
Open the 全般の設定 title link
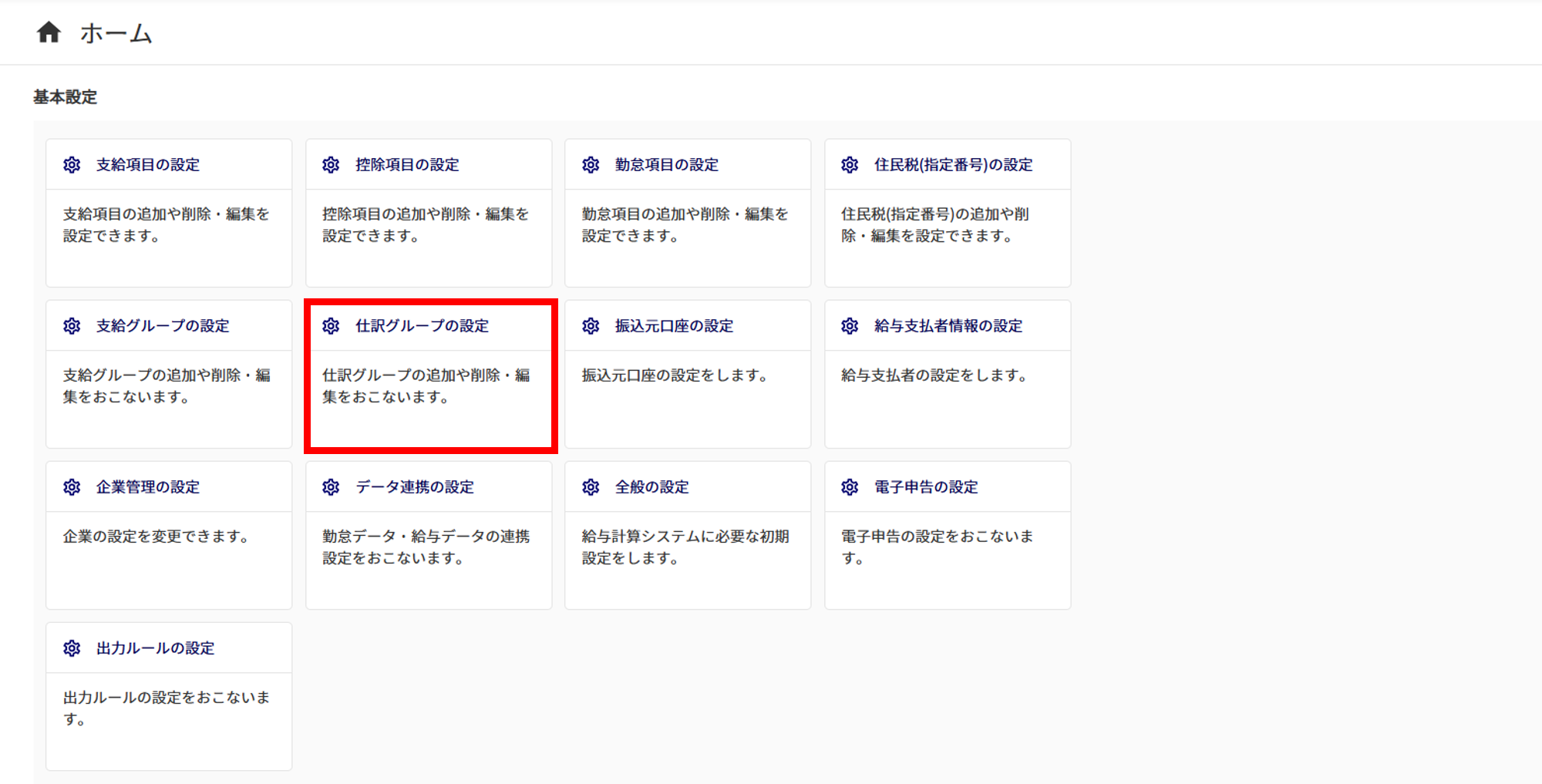651,487
